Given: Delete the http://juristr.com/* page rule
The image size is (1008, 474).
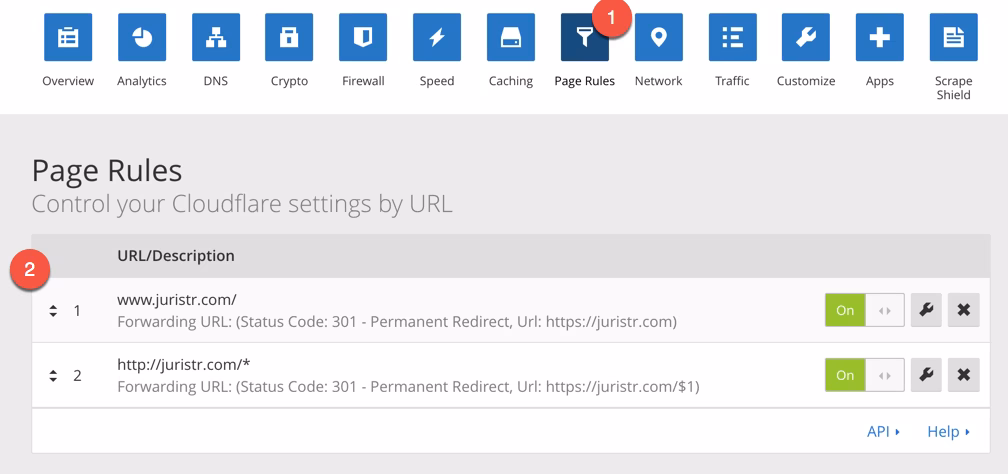Looking at the screenshot, I should [963, 375].
